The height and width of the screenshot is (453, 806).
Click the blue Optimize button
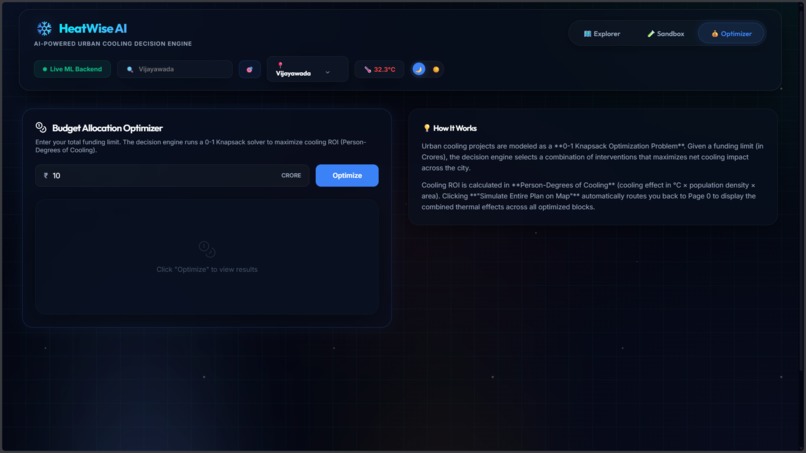[347, 175]
